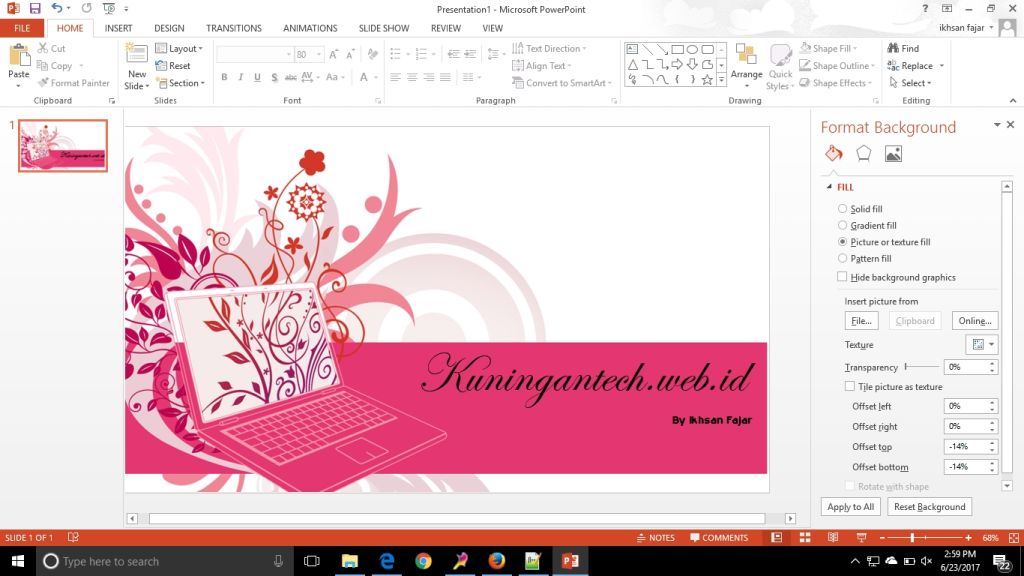
Task: Open Firefox from the taskbar
Action: tap(497, 561)
